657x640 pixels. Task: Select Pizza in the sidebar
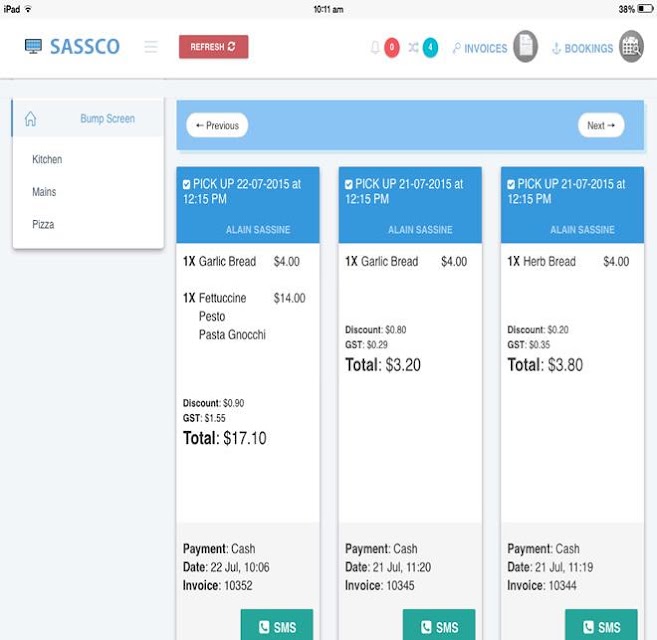click(x=43, y=224)
